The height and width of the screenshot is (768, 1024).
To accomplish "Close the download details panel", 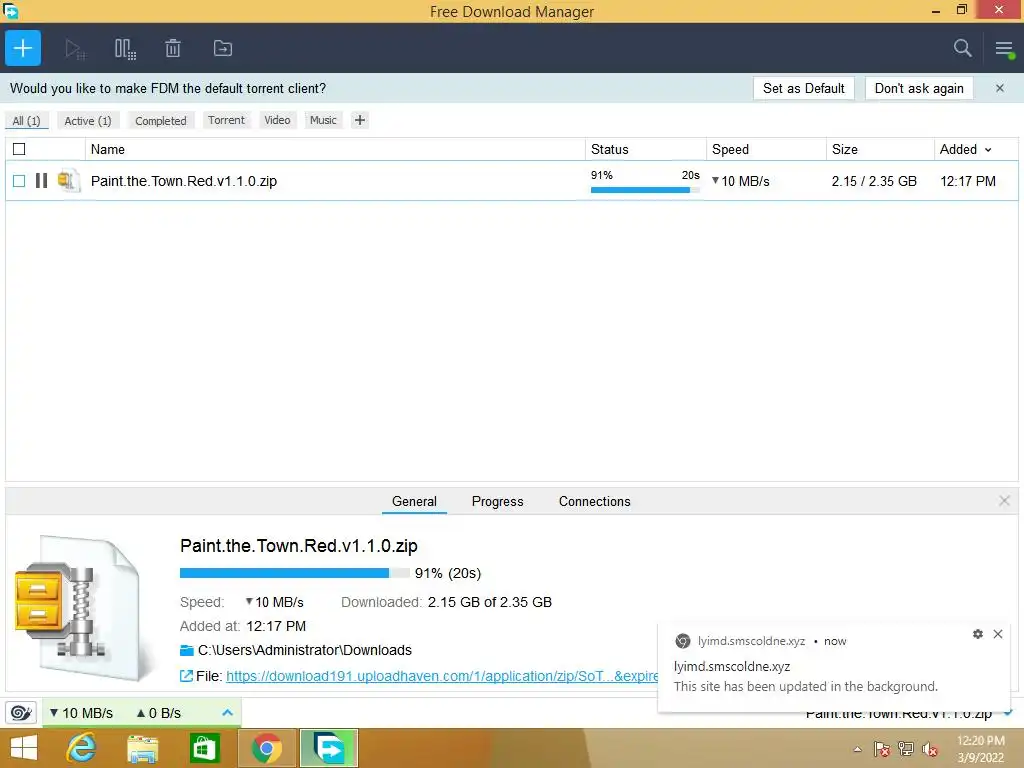I will [x=1004, y=501].
